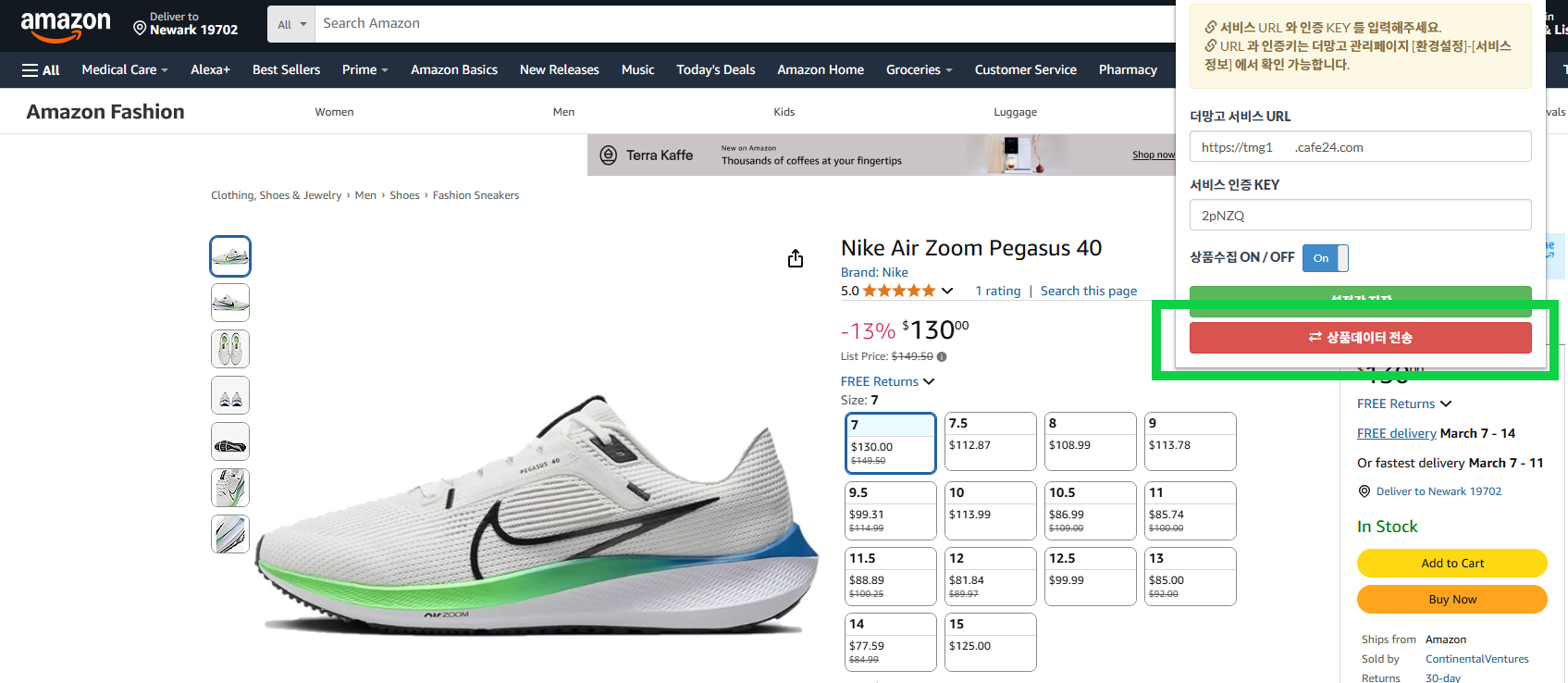Viewport: 1568px width, 683px height.
Task: Open the hamburger All menu
Action: [x=41, y=70]
